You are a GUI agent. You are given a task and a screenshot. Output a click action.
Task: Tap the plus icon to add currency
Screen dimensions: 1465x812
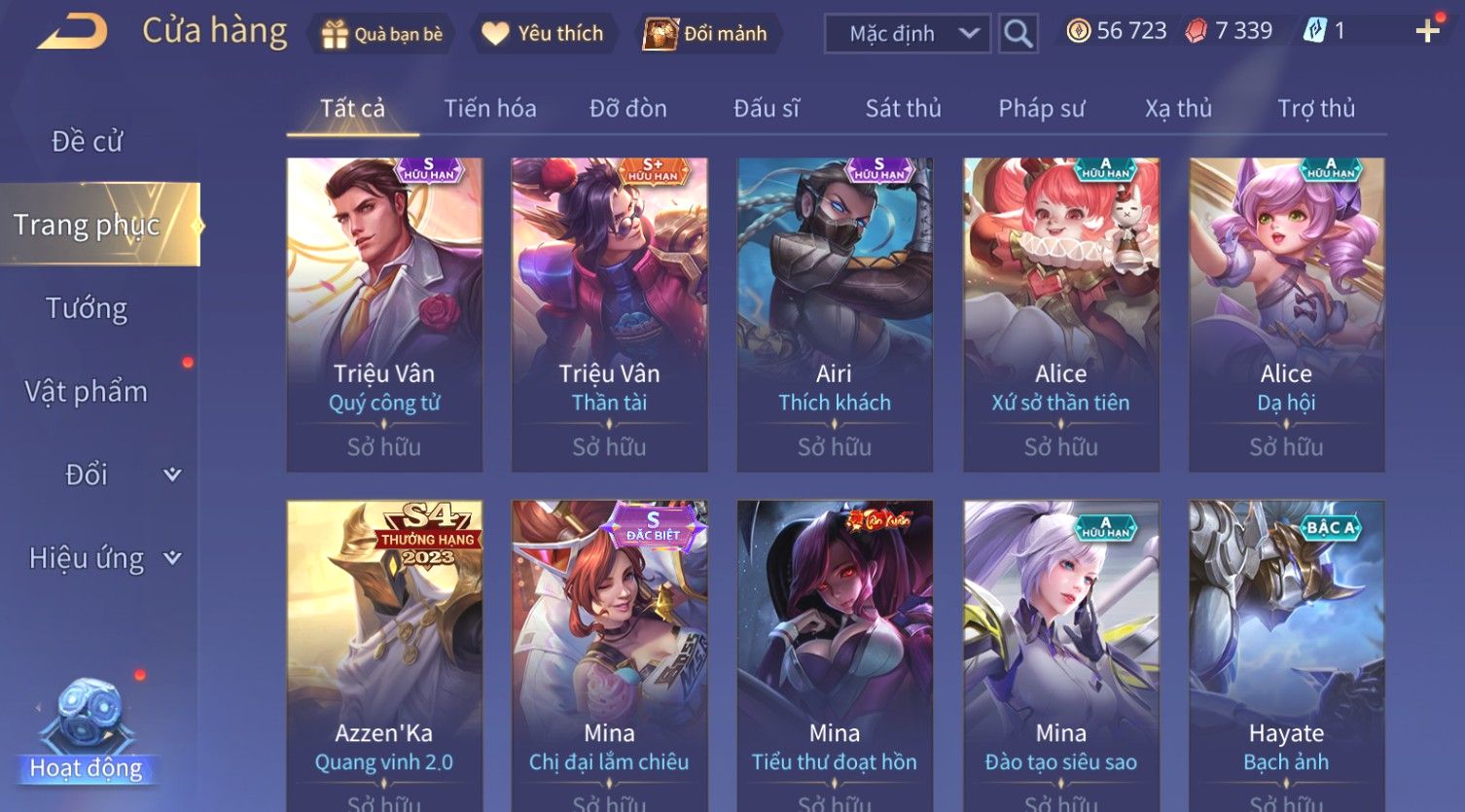[1427, 32]
